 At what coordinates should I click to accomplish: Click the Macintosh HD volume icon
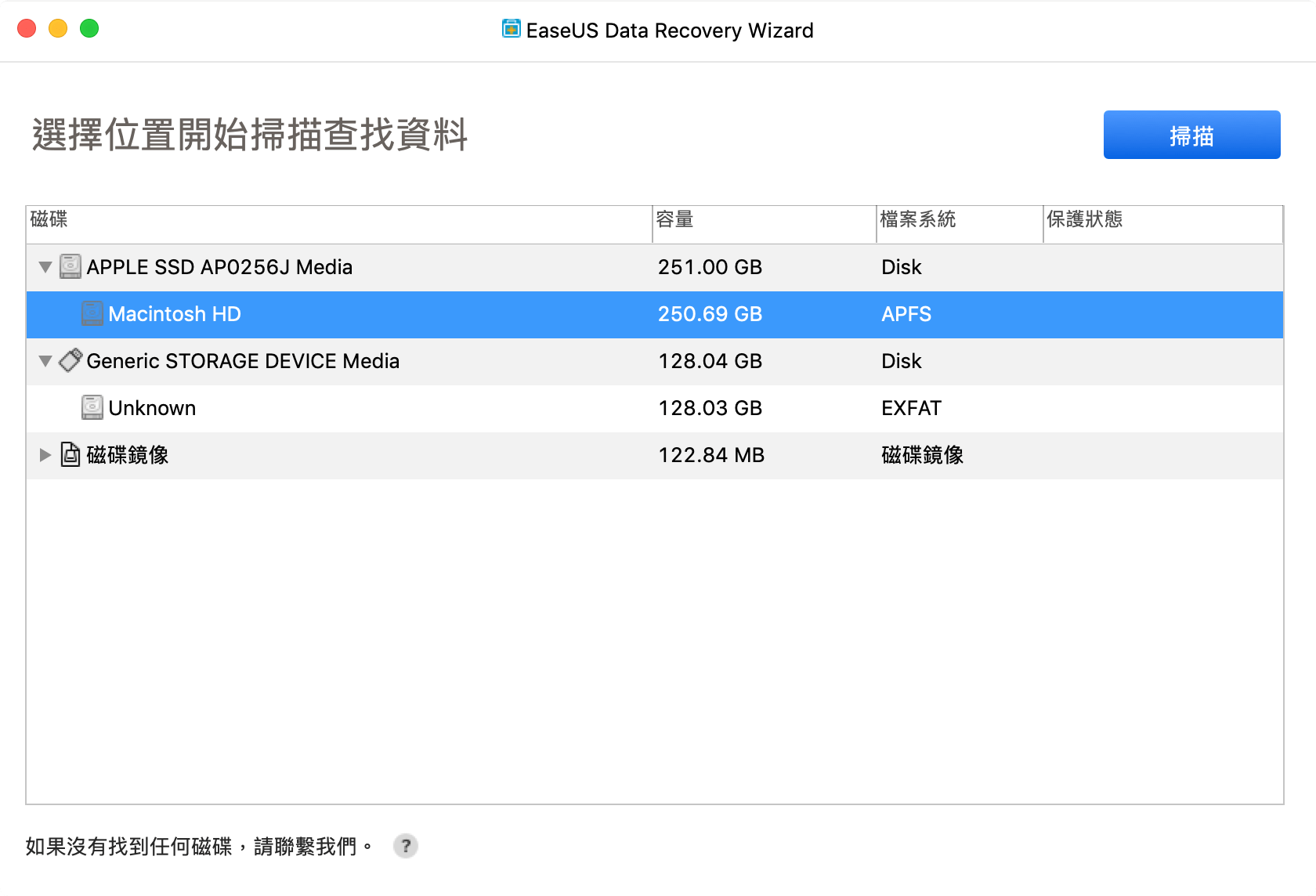click(92, 314)
